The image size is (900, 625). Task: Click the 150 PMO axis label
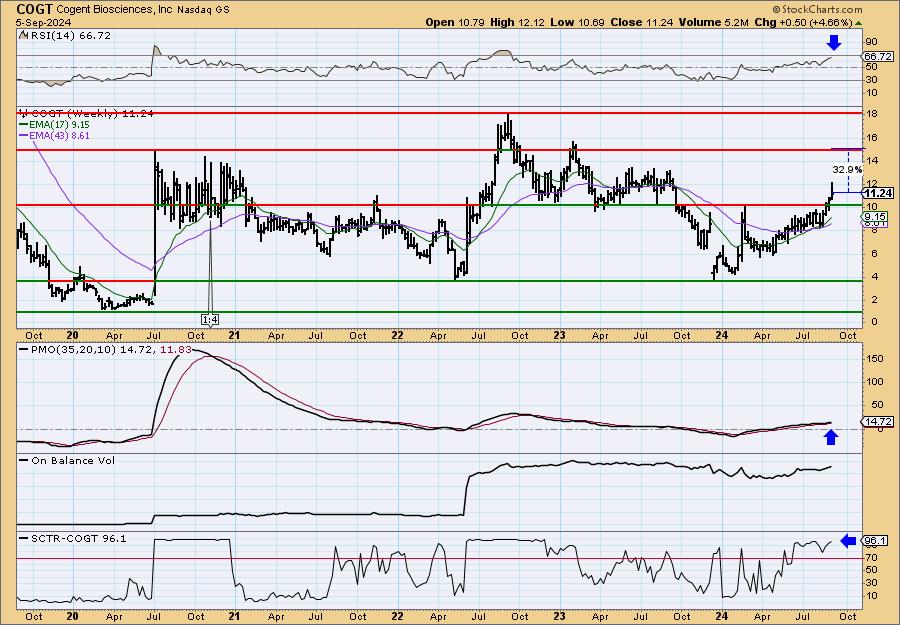[875, 358]
